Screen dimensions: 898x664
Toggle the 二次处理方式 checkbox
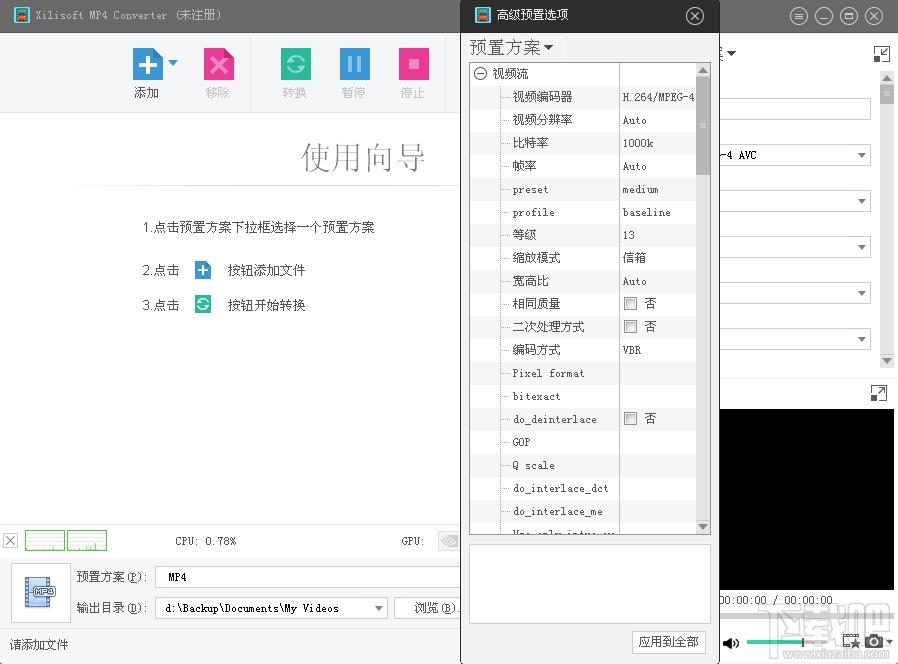[x=631, y=327]
